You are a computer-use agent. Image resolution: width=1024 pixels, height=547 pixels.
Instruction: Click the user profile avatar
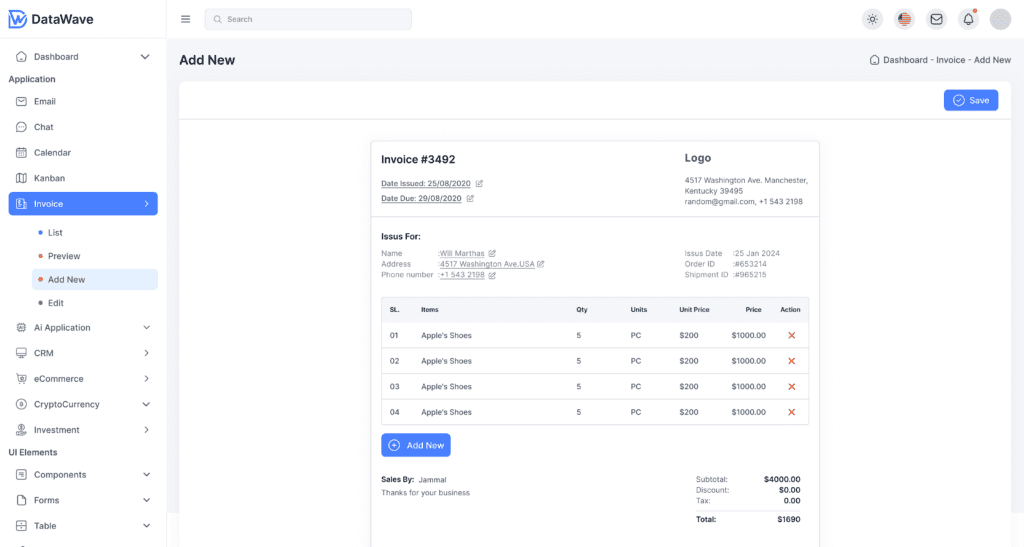coord(1000,19)
